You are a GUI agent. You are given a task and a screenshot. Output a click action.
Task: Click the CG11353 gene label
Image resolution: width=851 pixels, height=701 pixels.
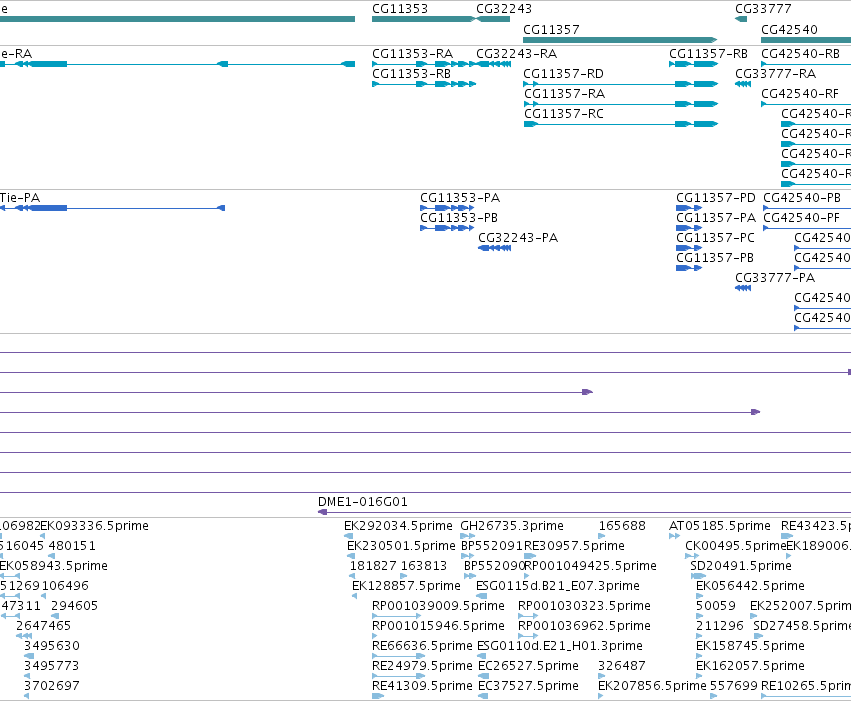(400, 9)
